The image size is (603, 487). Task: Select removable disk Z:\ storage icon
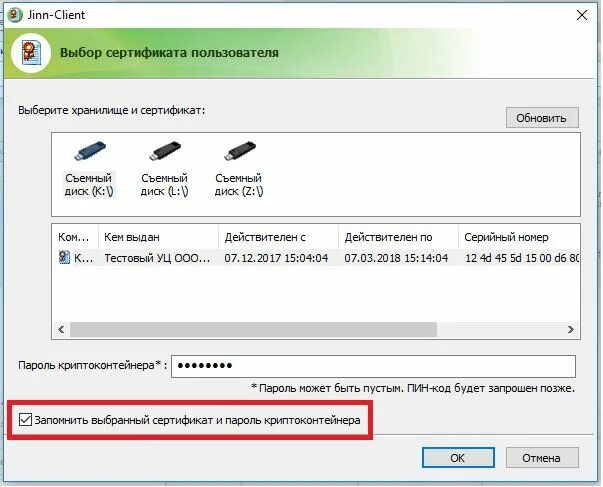pos(239,151)
